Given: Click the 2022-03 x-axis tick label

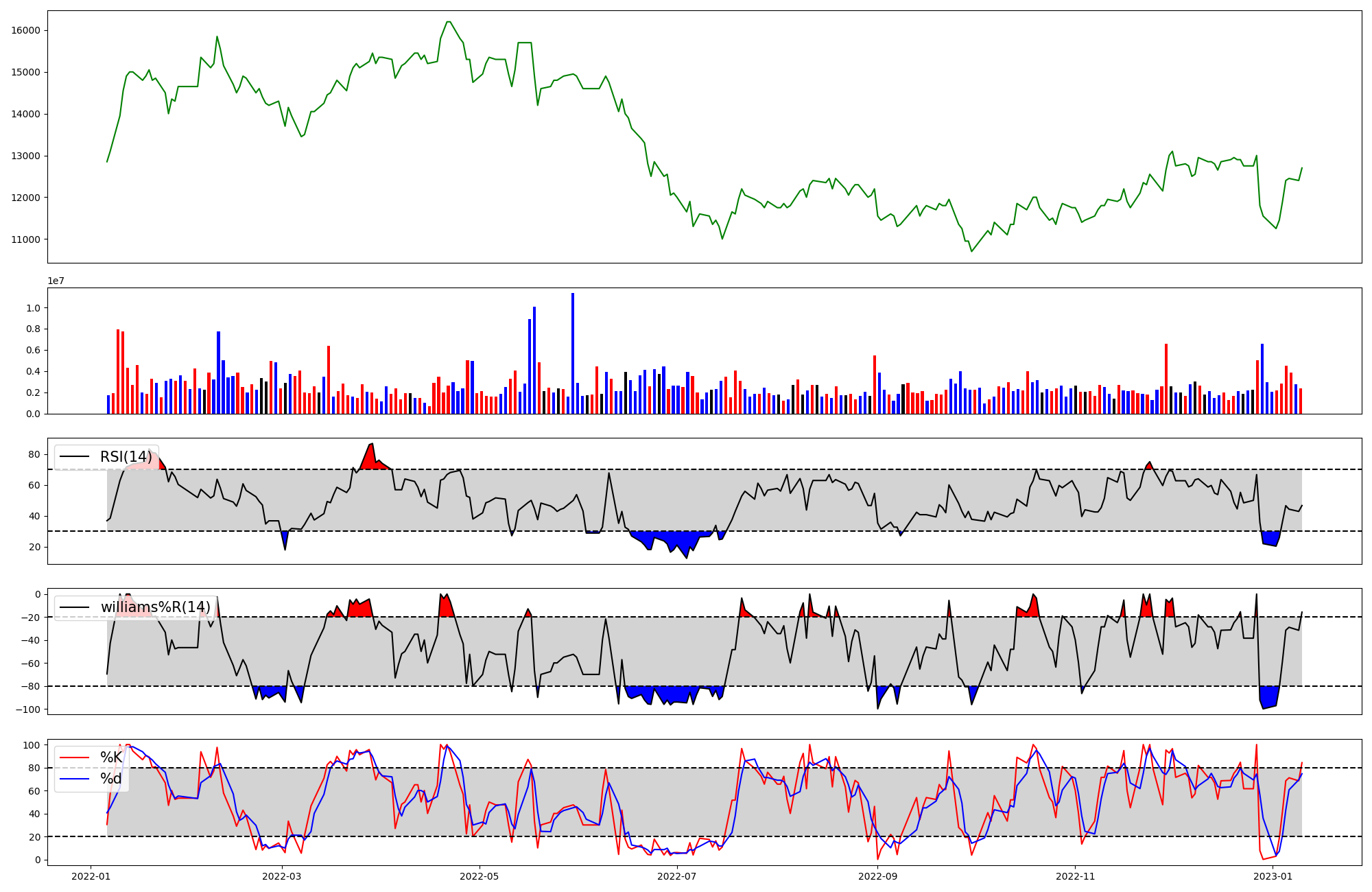Looking at the screenshot, I should tap(281, 876).
